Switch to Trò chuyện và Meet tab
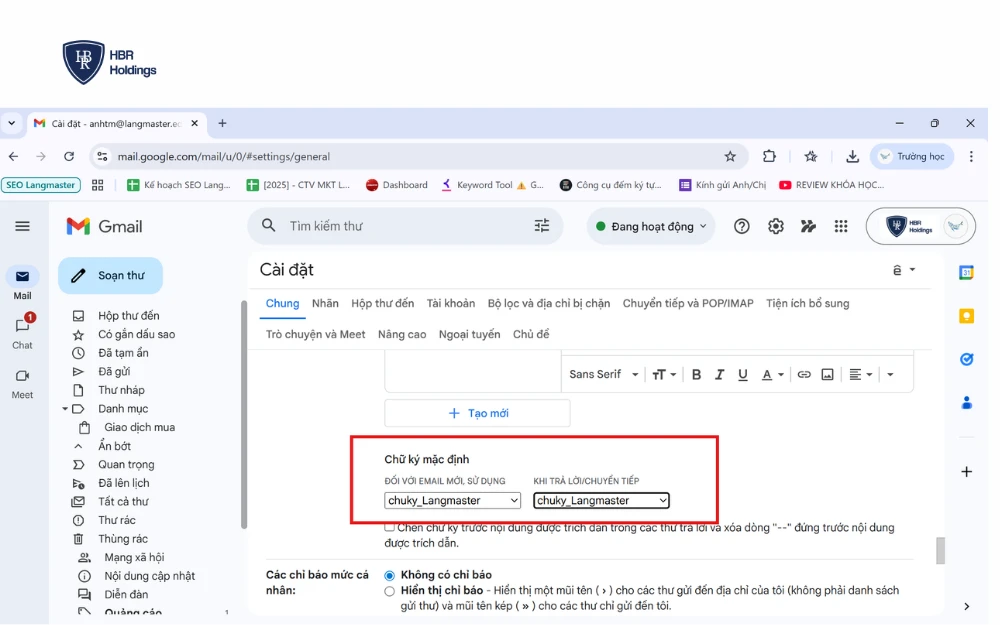 (x=315, y=334)
